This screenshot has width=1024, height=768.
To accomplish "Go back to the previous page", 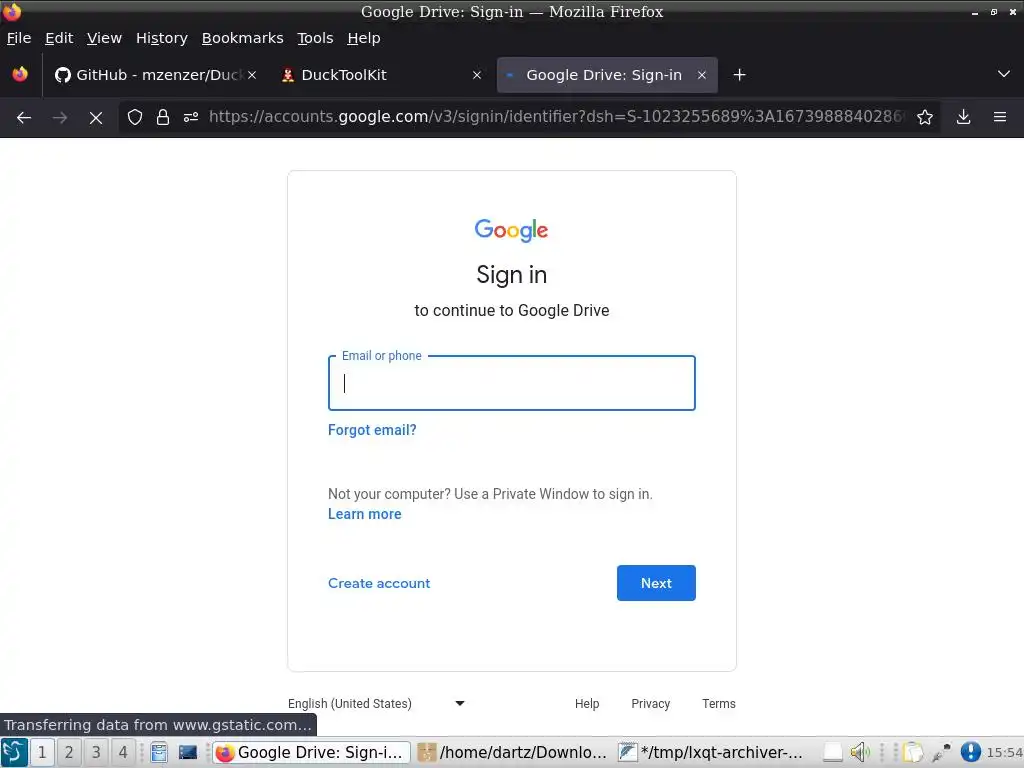I will 24,118.
